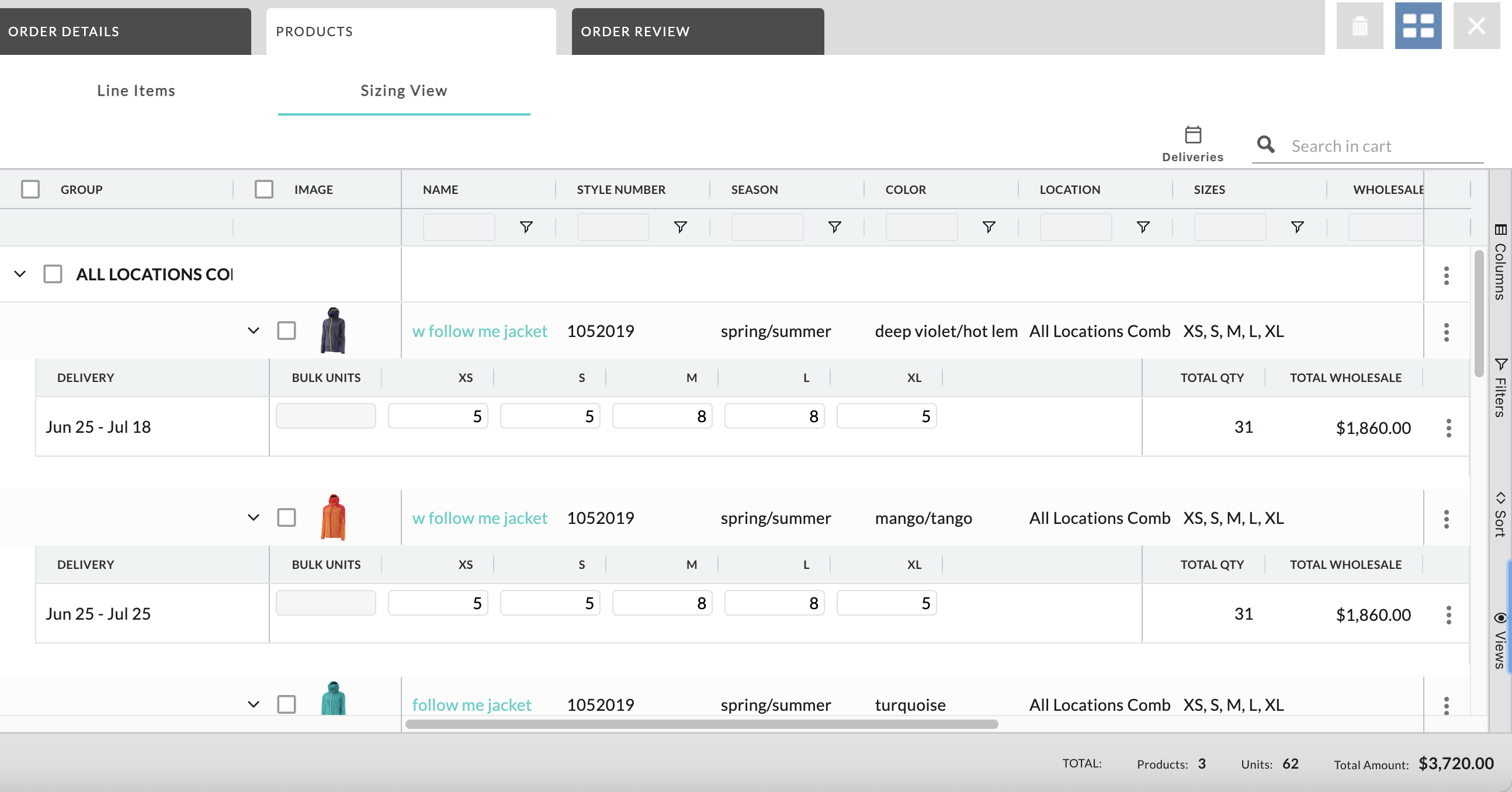Open filter for the Style Number column
Screen dimensions: 1512x792
click(x=680, y=227)
